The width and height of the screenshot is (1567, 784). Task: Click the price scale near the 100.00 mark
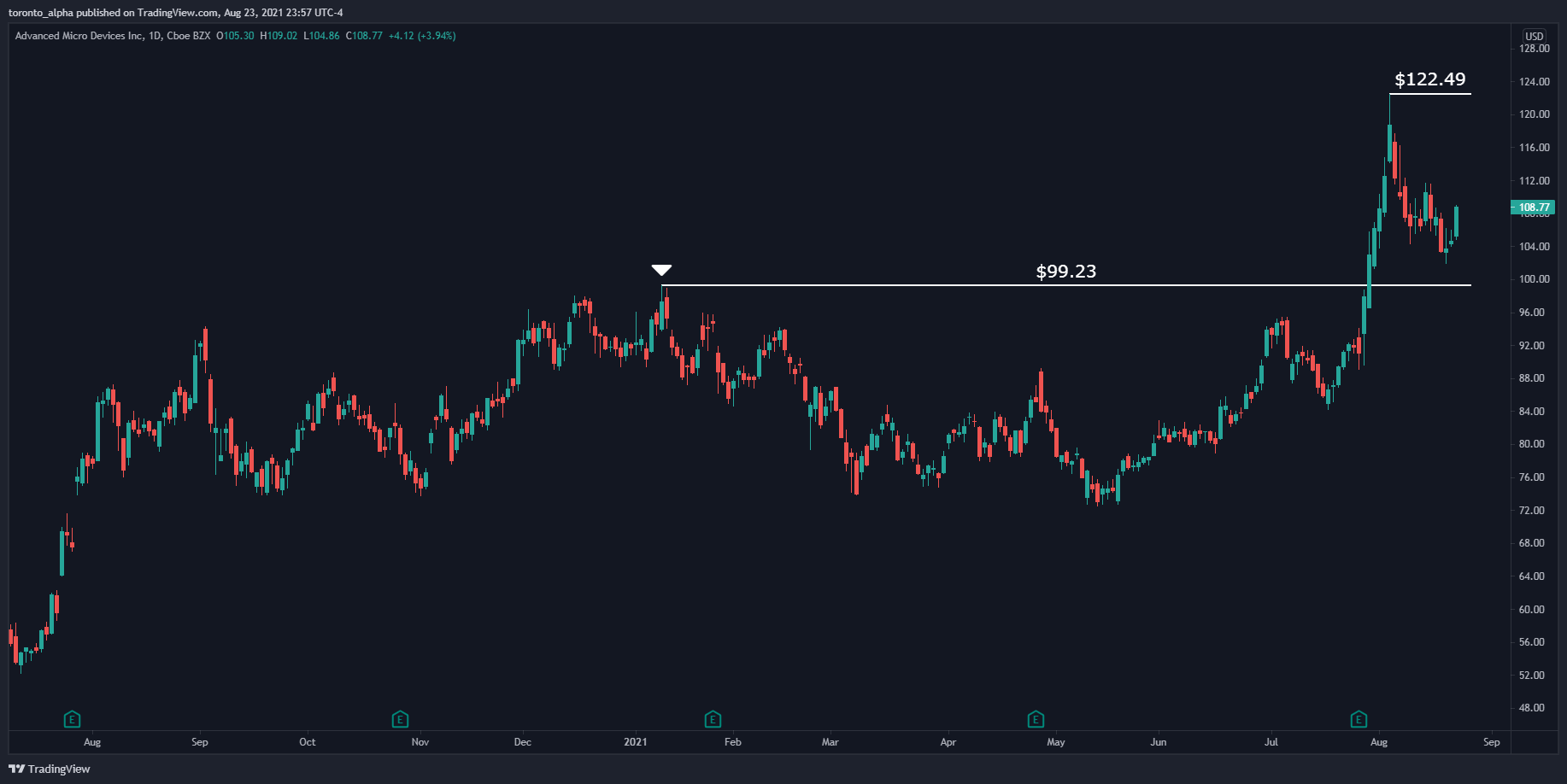tap(1534, 279)
